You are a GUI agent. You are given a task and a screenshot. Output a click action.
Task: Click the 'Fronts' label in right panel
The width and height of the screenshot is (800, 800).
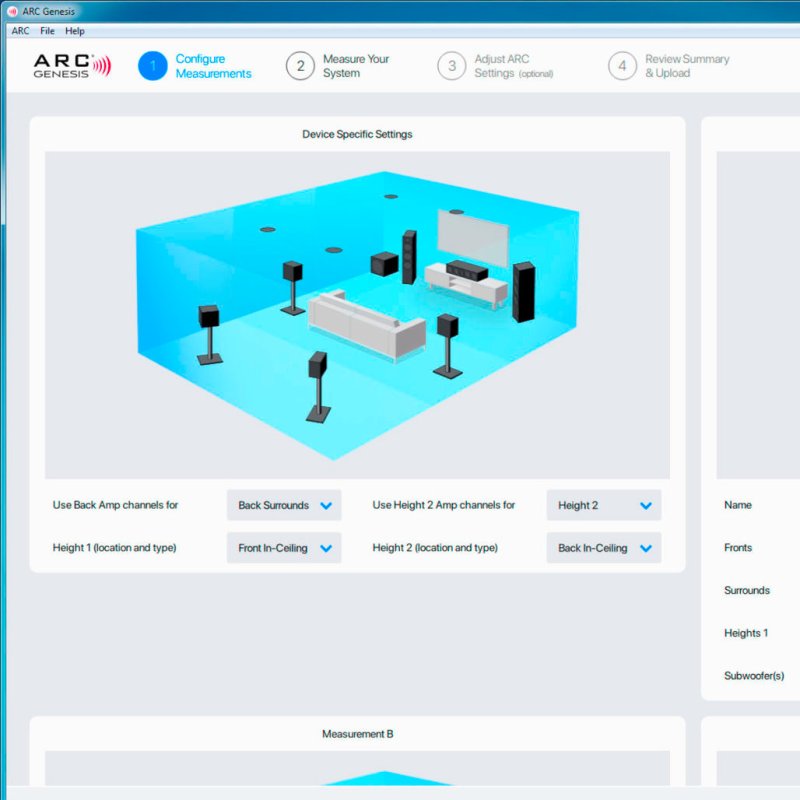pyautogui.click(x=738, y=548)
